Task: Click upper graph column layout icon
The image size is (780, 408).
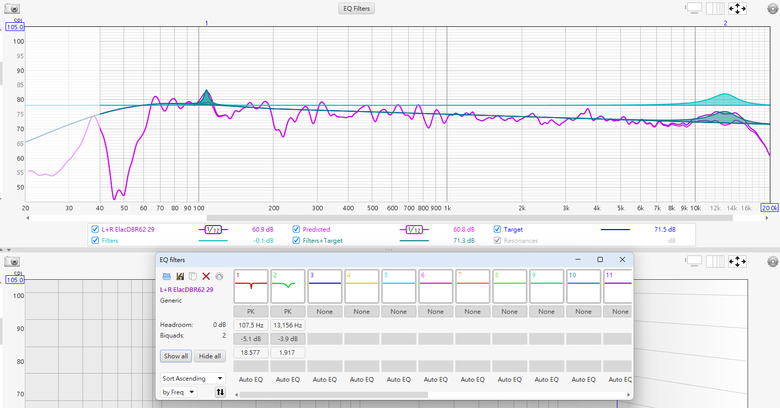Action: pyautogui.click(x=715, y=8)
